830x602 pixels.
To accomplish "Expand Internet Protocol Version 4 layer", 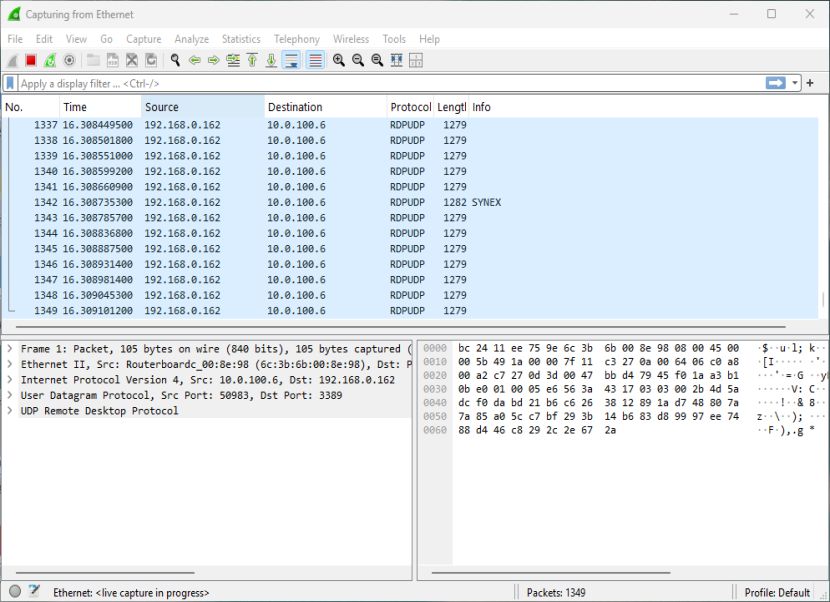I will (10, 380).
